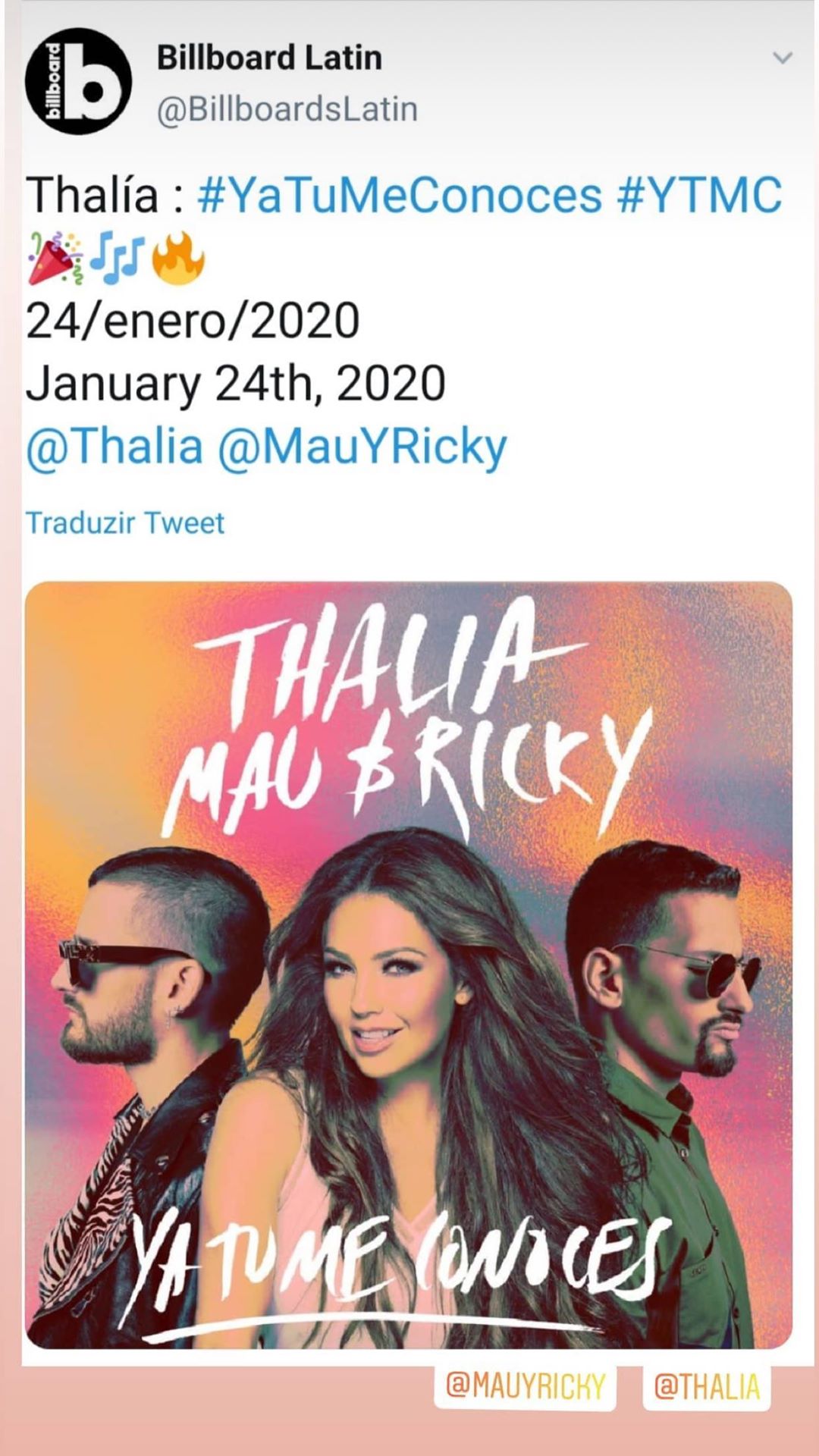Open the #YaTuMeConoces hashtag

400,195
